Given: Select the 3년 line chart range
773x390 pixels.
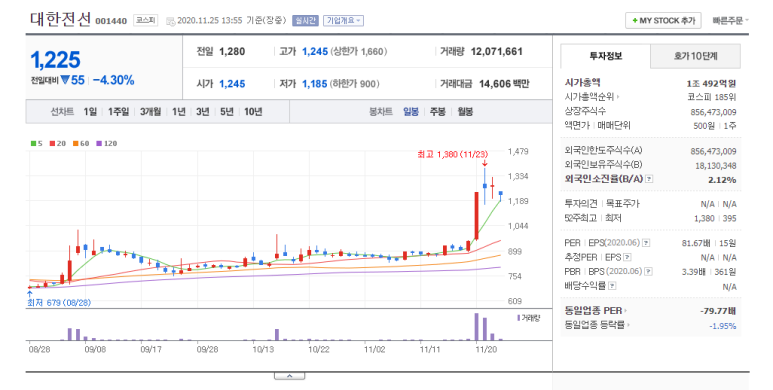Looking at the screenshot, I should [203, 112].
